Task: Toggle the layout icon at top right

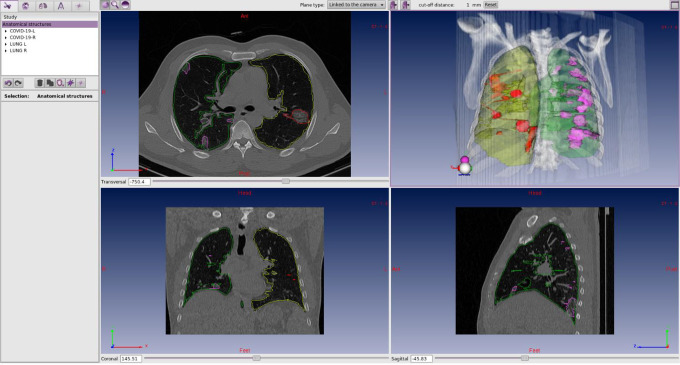Action: [x=674, y=5]
